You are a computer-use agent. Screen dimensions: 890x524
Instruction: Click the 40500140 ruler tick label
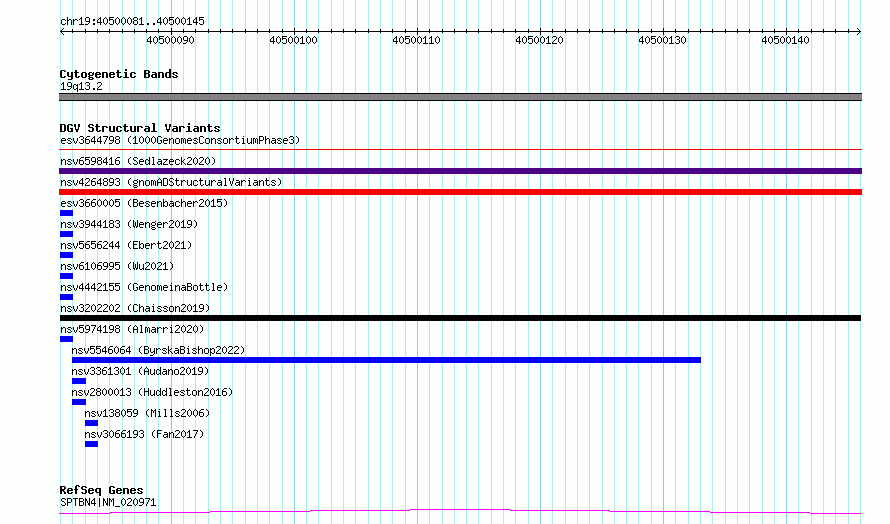coord(786,40)
